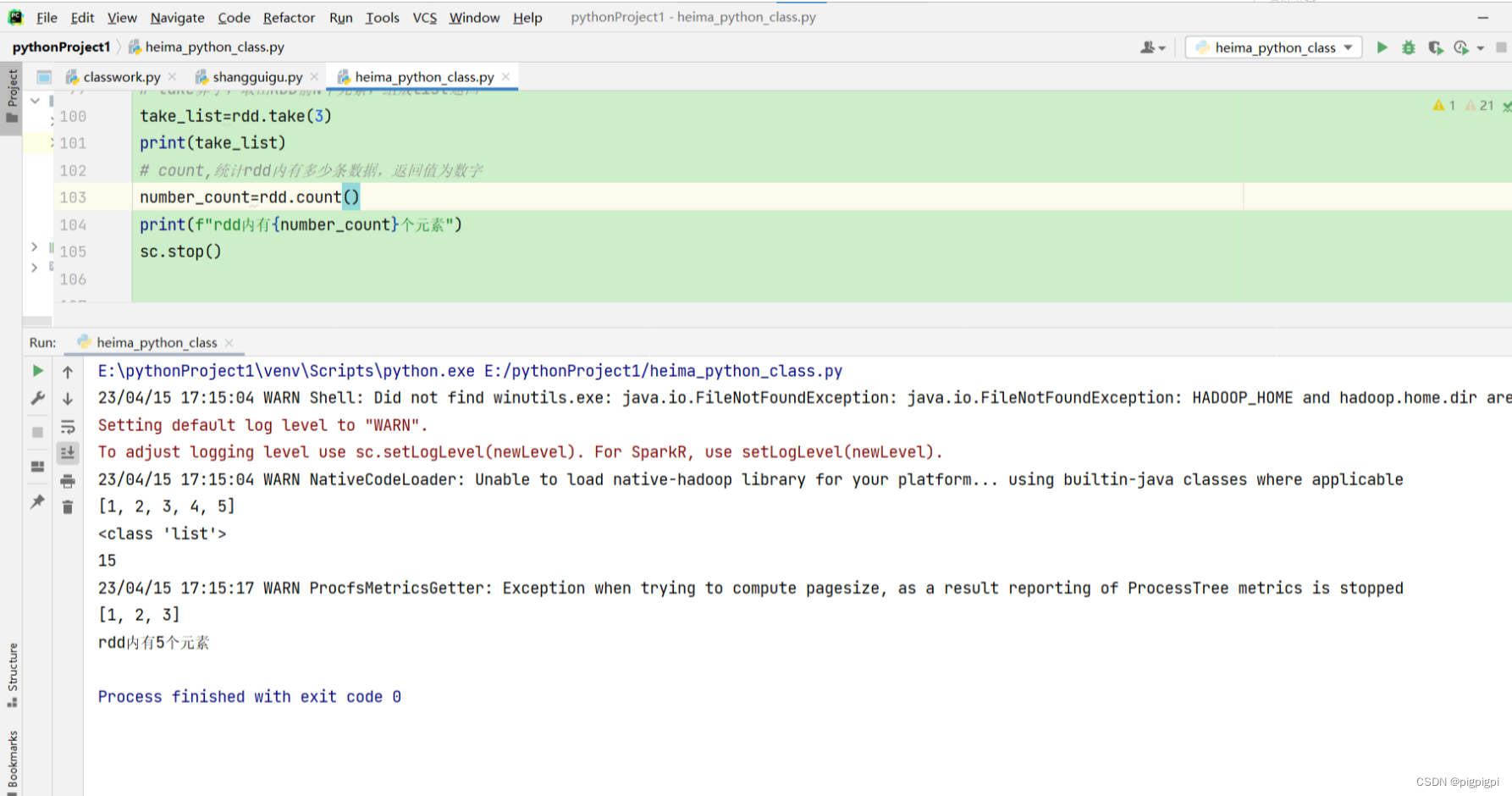Jump up the stack trace with up arrow
This screenshot has height=796, width=1512.
pyautogui.click(x=68, y=371)
